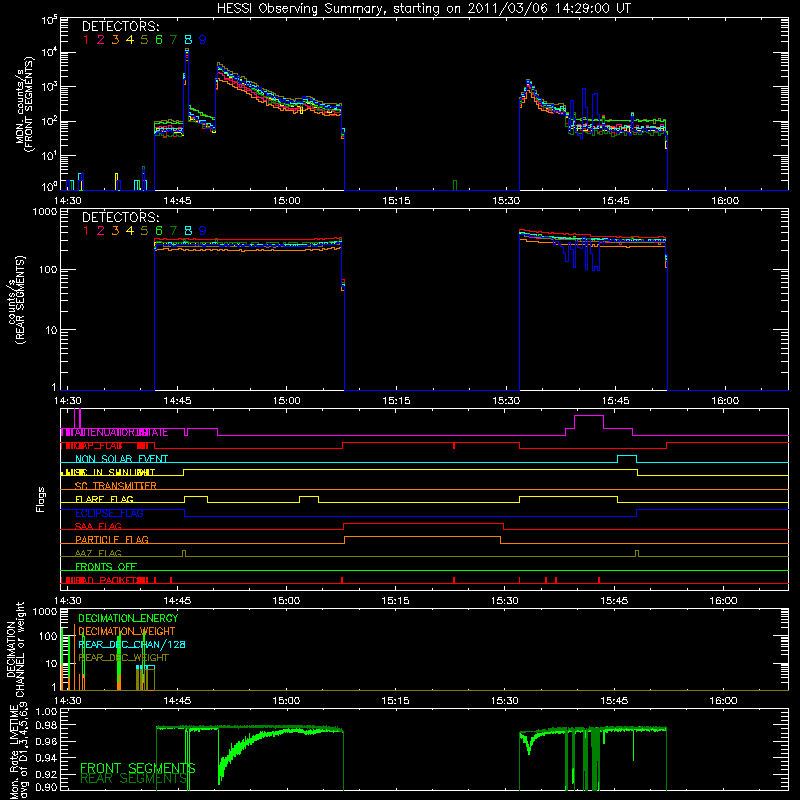Click the 14:45 tick under rear segments plot
Viewport: 800px width, 800px height.
177,401
